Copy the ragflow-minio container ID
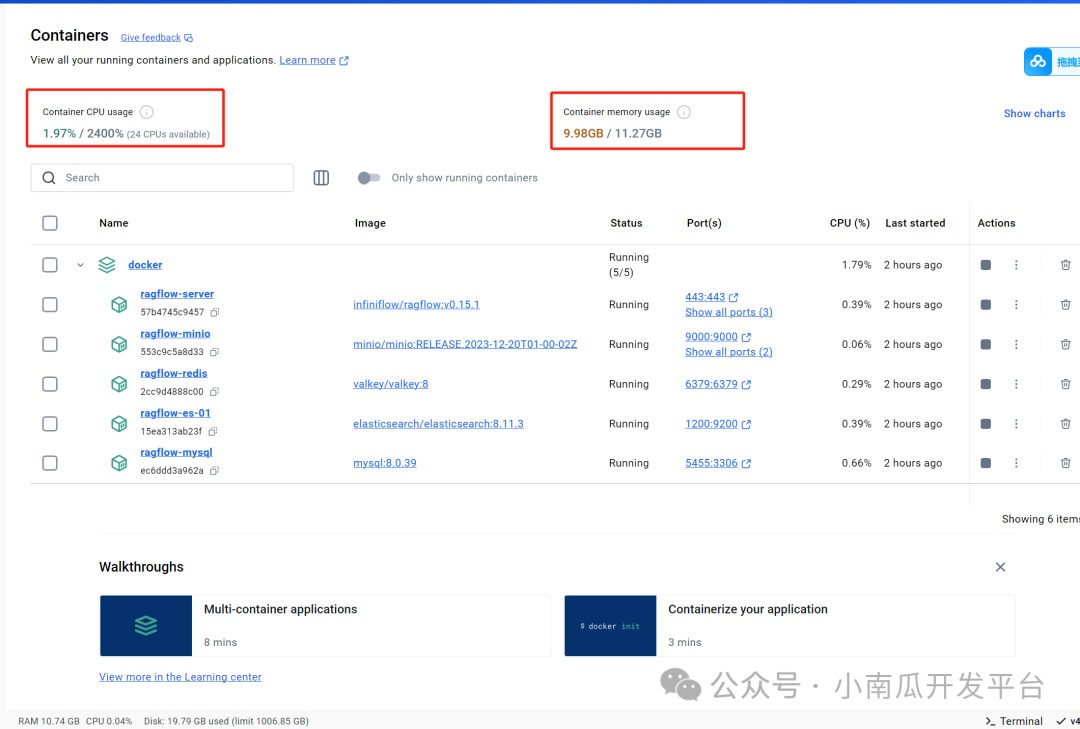1080x729 pixels. 214,352
